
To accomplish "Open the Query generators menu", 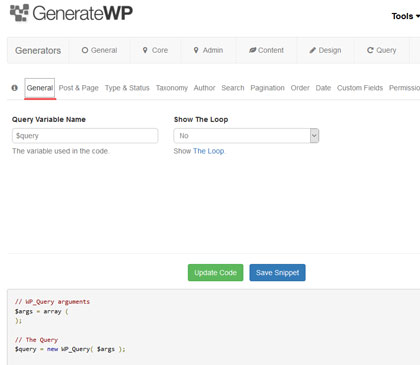I will point(382,50).
